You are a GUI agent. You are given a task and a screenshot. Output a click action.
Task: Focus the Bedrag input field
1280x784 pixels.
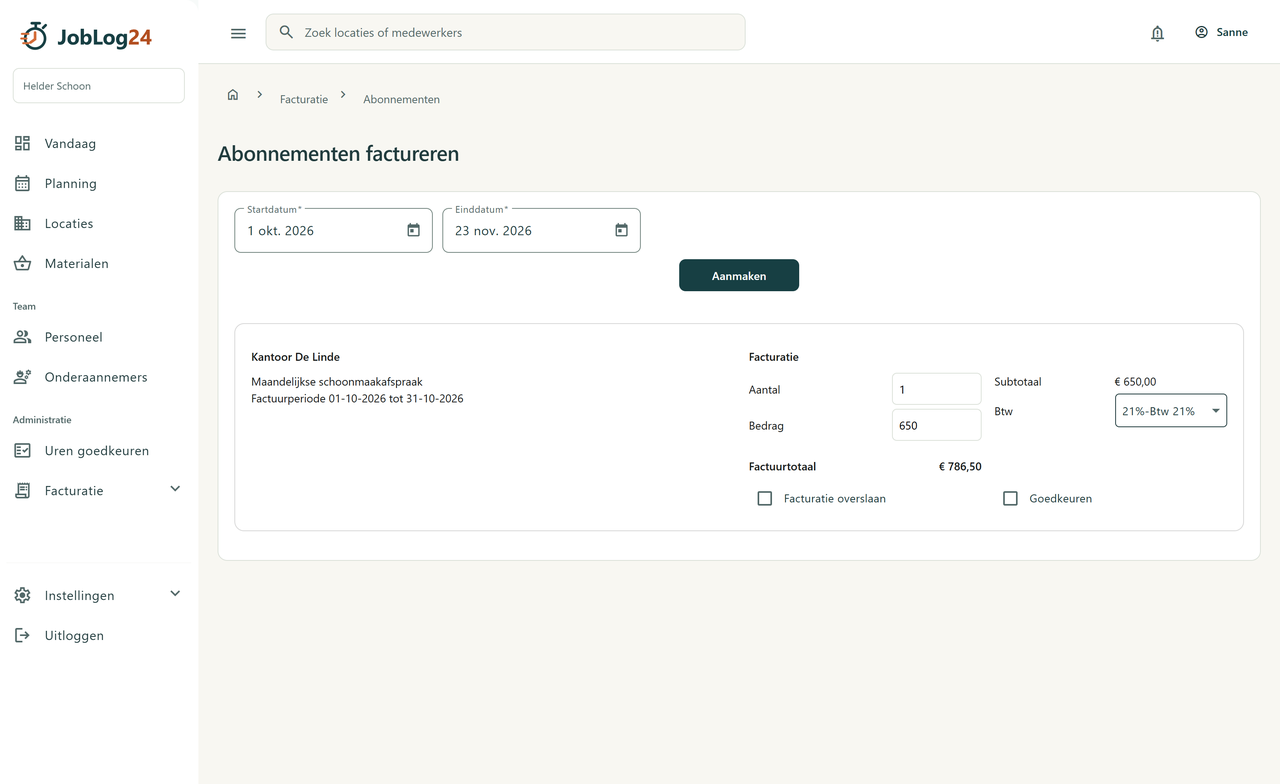click(936, 425)
